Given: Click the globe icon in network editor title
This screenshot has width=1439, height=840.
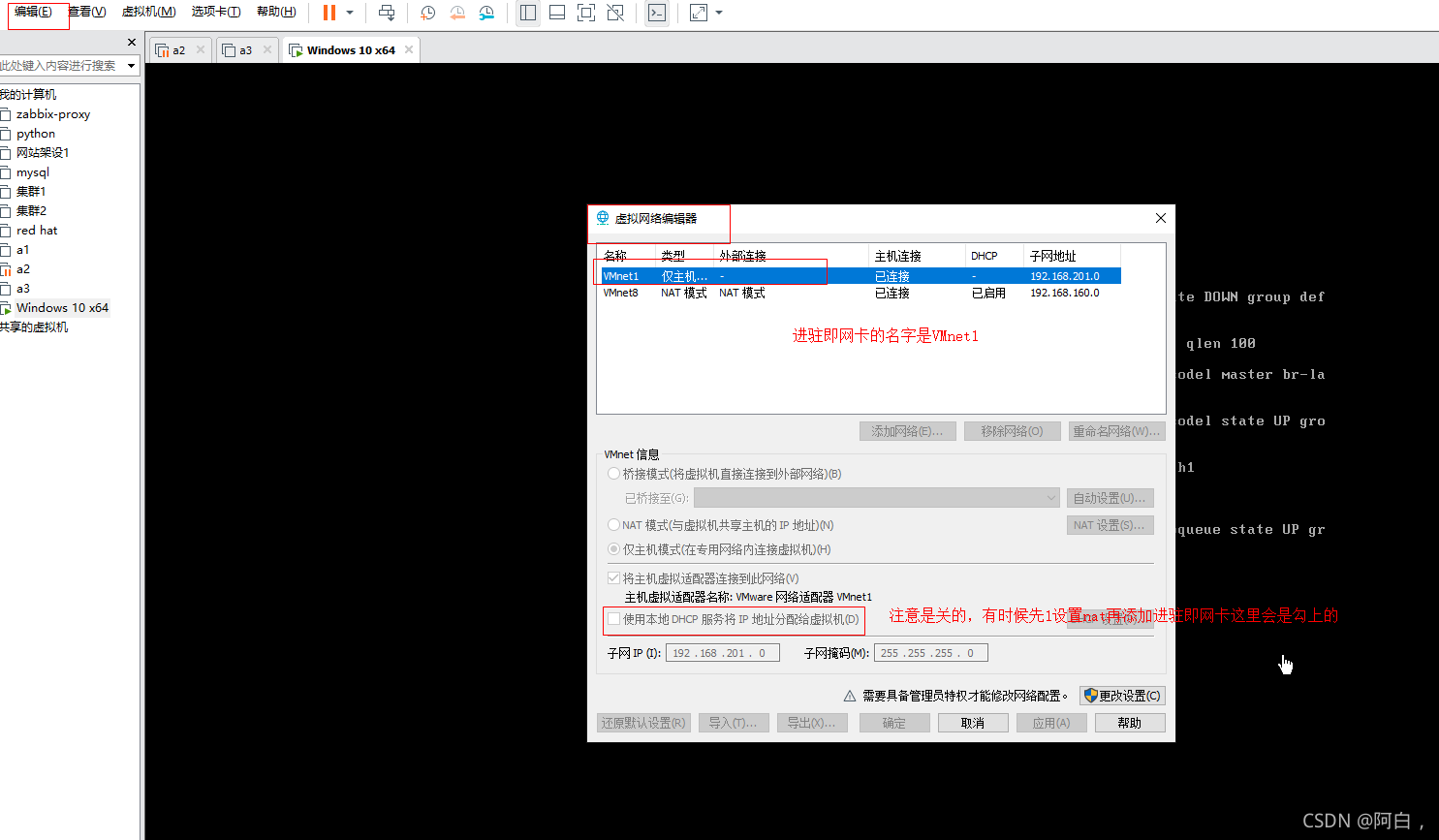Looking at the screenshot, I should 603,218.
